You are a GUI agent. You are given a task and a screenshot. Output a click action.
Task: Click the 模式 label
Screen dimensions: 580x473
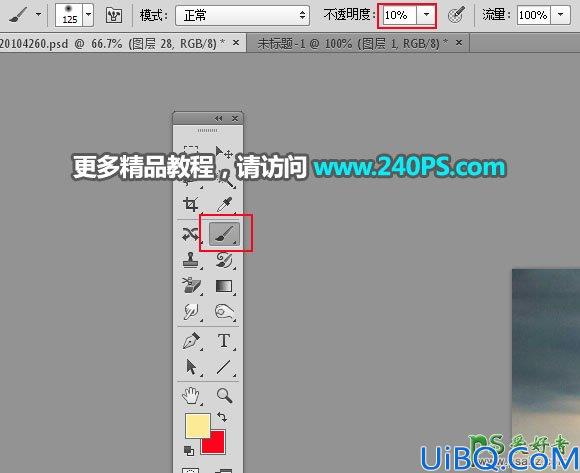pyautogui.click(x=153, y=15)
